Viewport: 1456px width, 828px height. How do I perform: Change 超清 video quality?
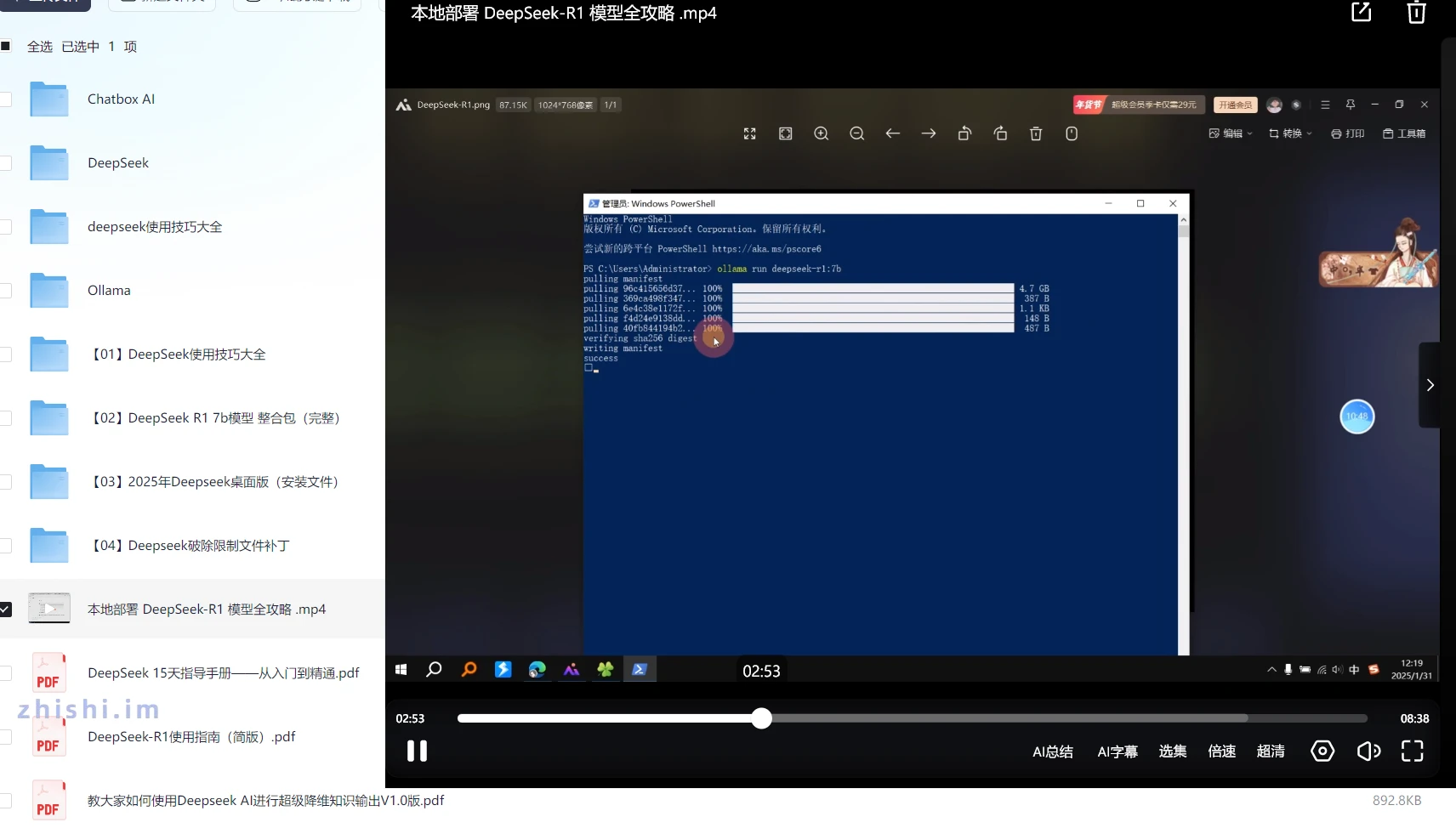[x=1271, y=751]
